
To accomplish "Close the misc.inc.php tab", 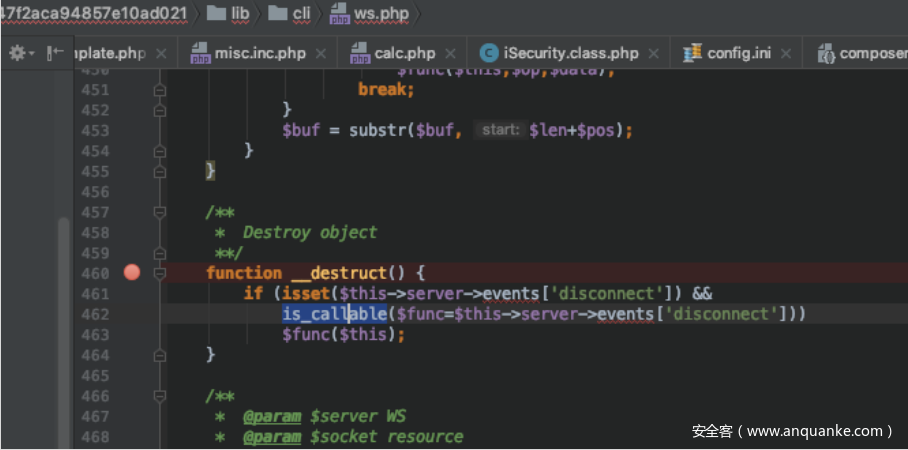I will [322, 53].
